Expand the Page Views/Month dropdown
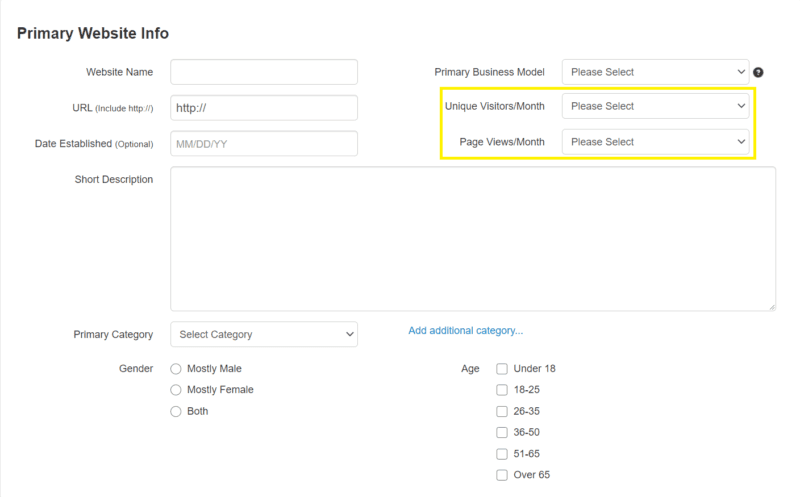 point(656,142)
